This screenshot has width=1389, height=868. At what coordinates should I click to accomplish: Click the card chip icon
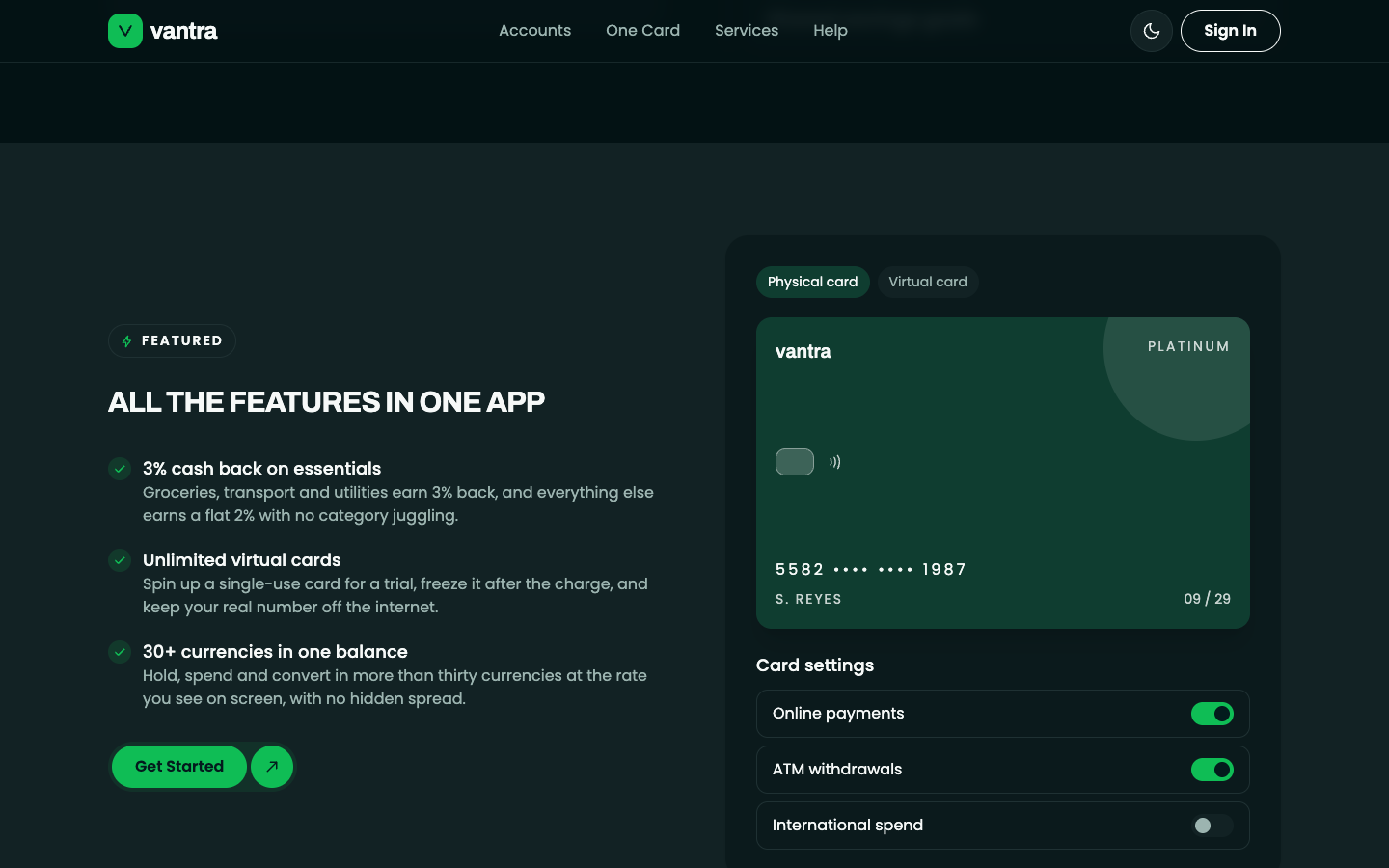click(x=795, y=462)
